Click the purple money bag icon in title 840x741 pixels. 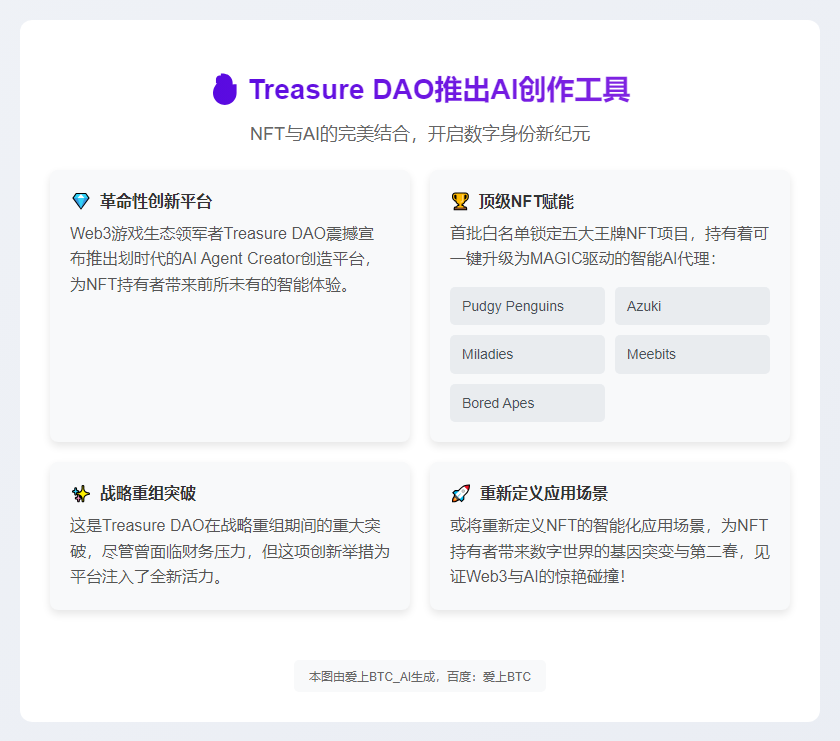pos(224,89)
